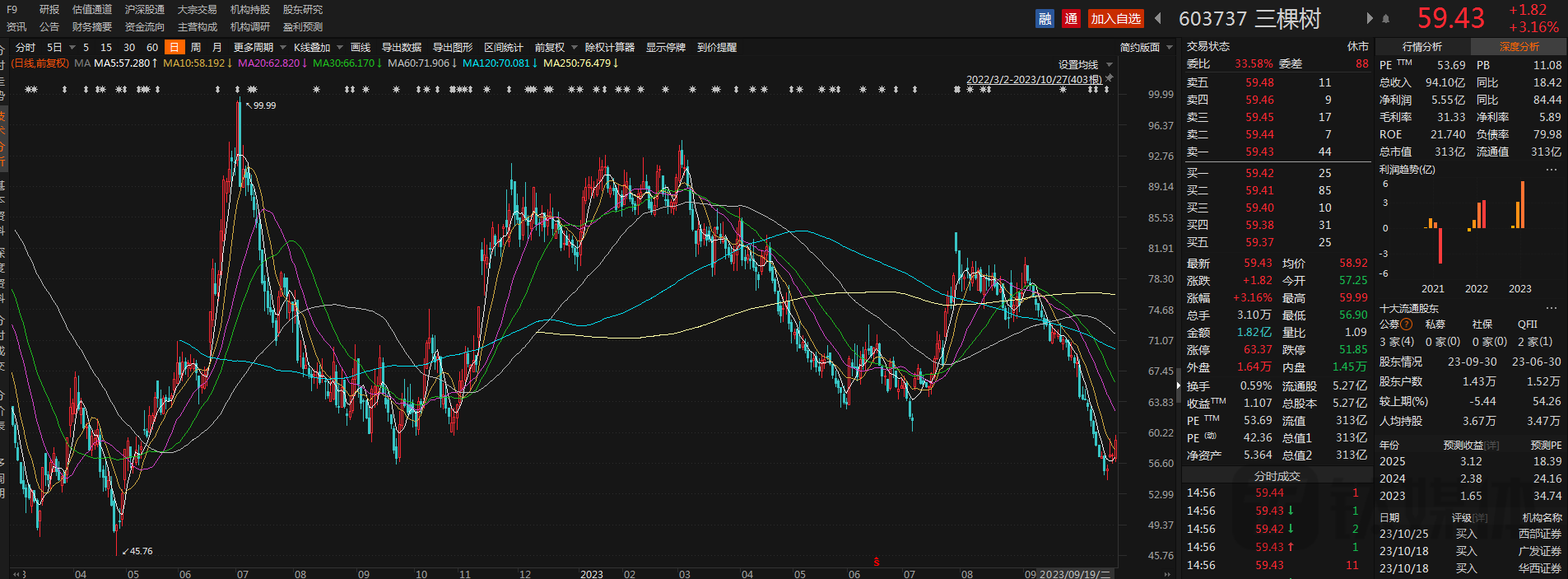The width and height of the screenshot is (1568, 579).
Task: Toggle 显示停牌 on the chart
Action: [x=666, y=48]
